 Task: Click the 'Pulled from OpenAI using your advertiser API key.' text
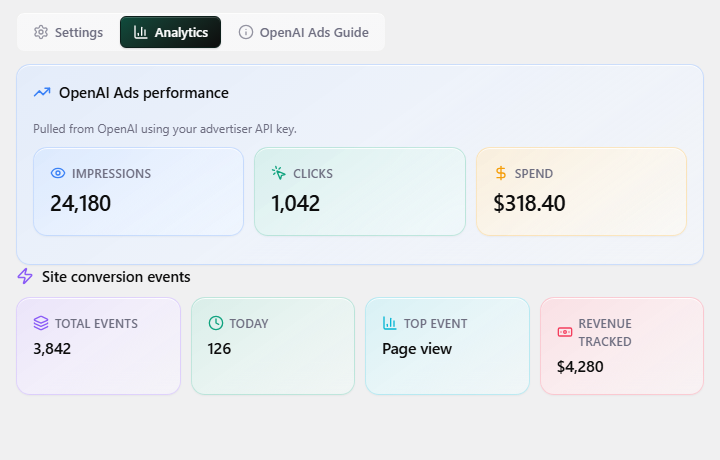pyautogui.click(x=165, y=129)
